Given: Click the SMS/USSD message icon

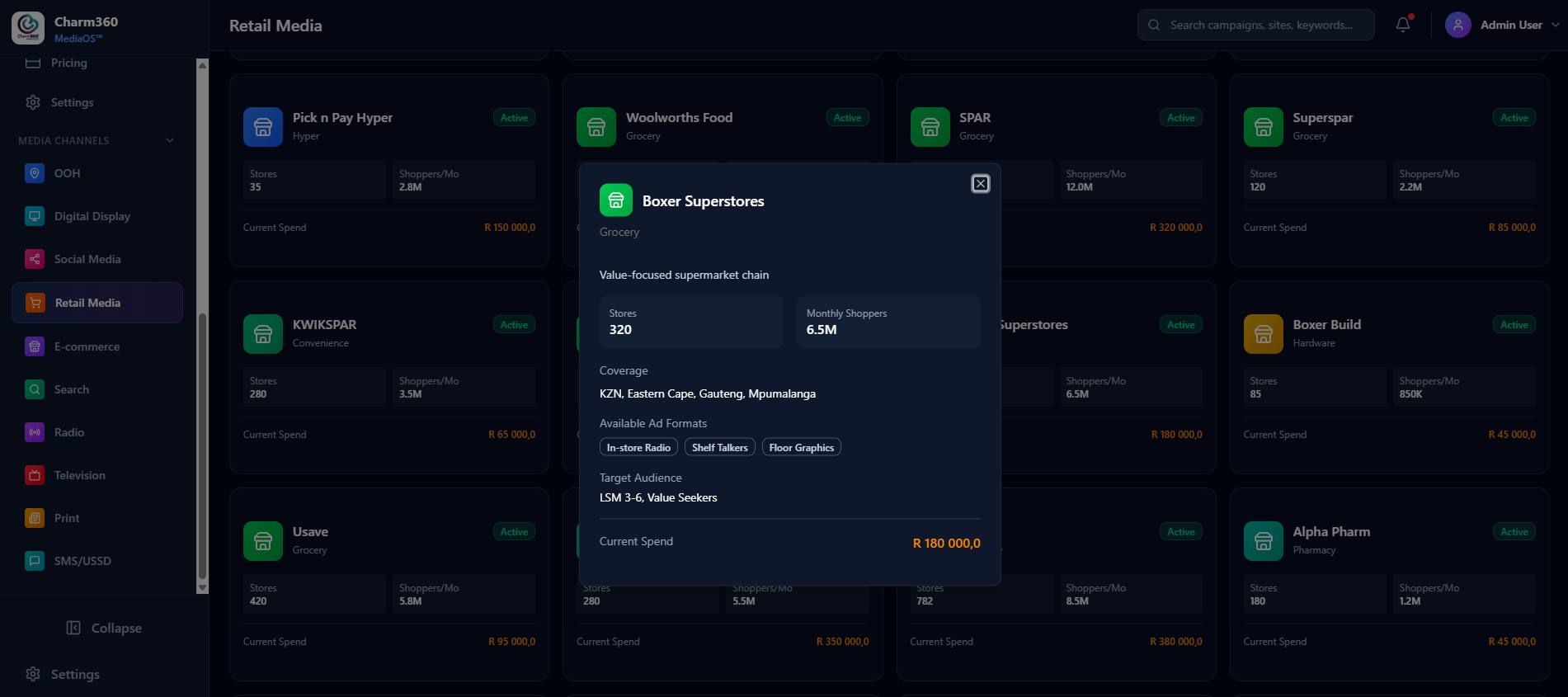Looking at the screenshot, I should 35,561.
